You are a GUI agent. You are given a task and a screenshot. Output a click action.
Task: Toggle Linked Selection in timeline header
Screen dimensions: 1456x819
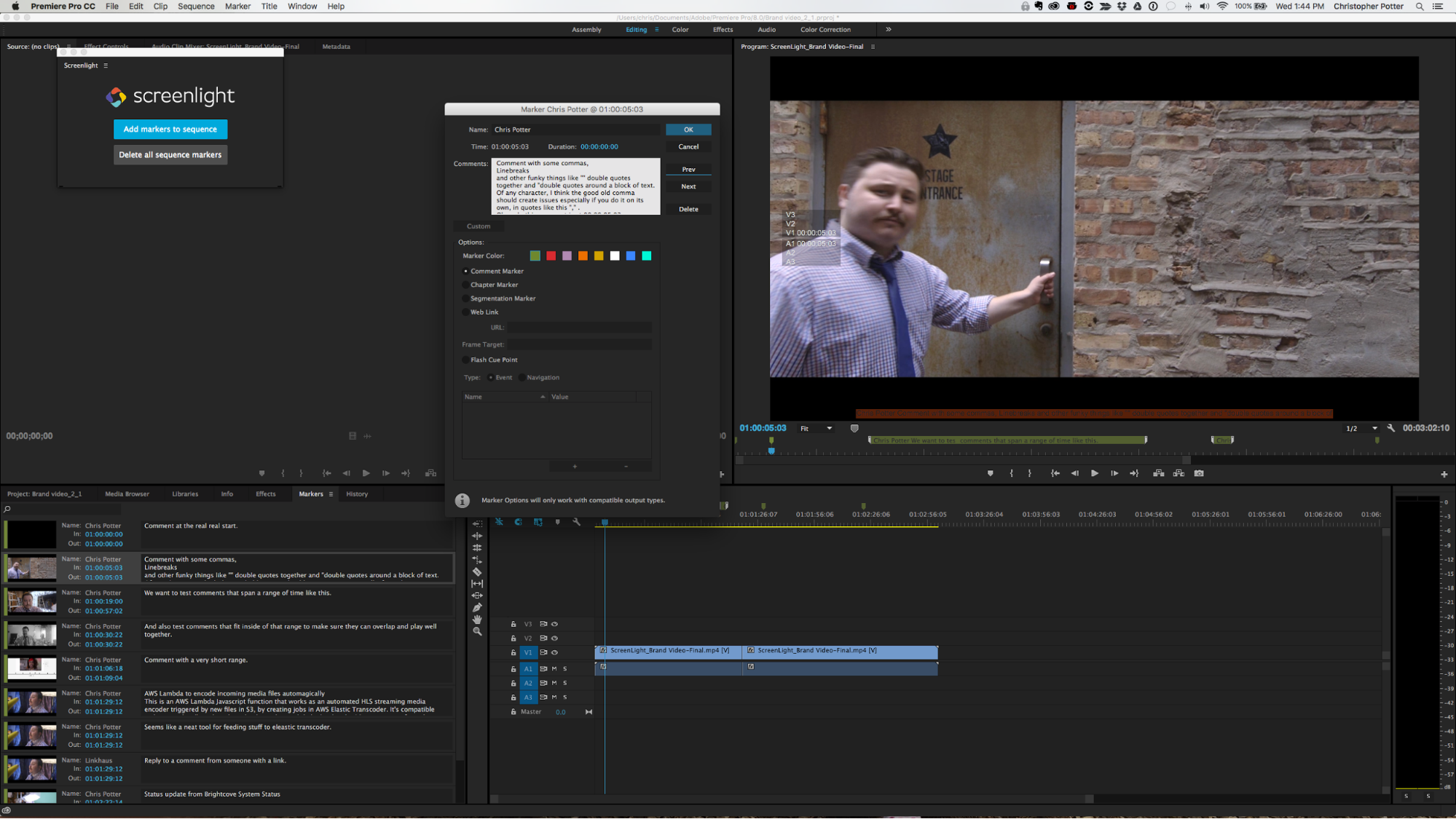coord(538,522)
